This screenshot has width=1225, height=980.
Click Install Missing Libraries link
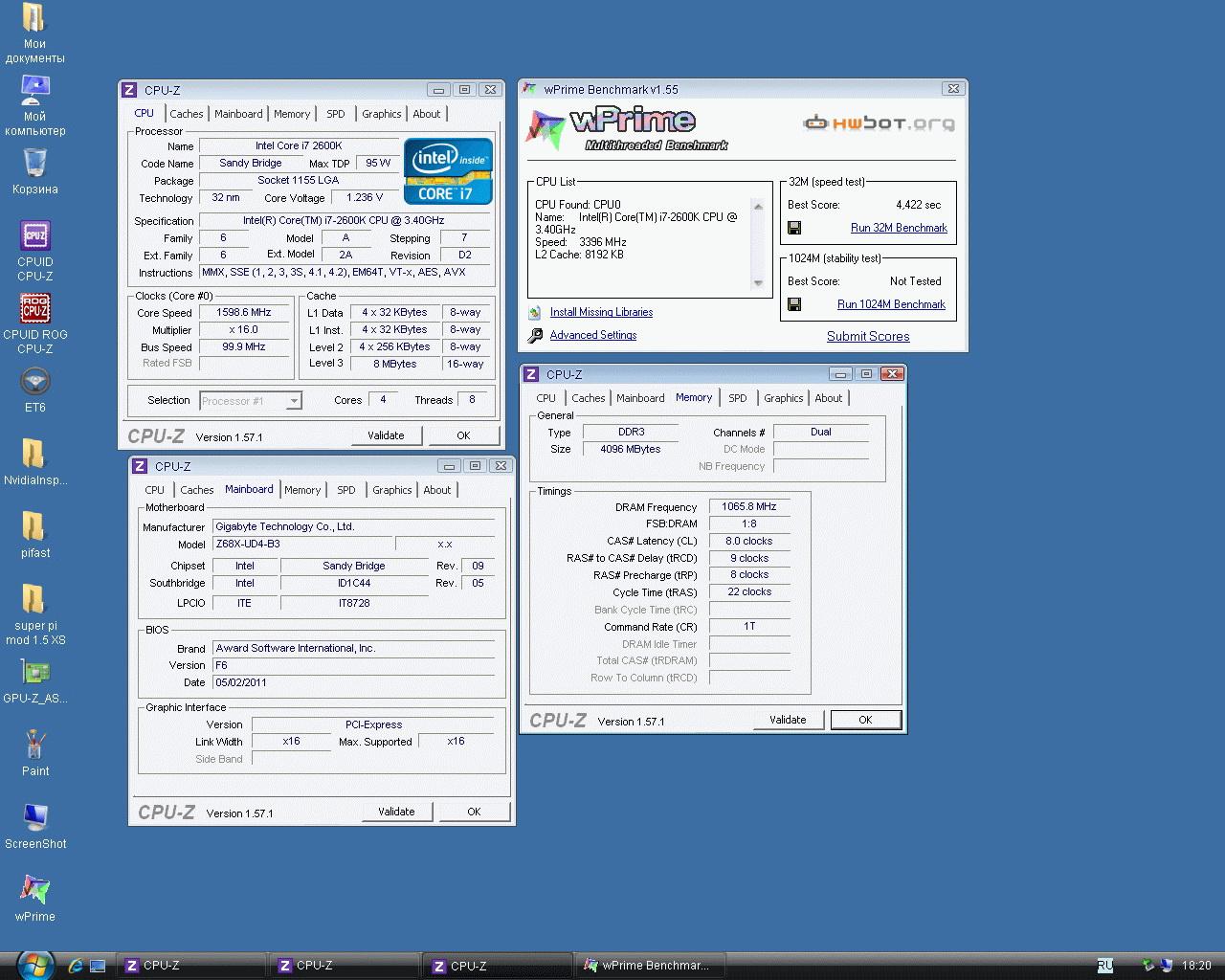click(x=601, y=312)
